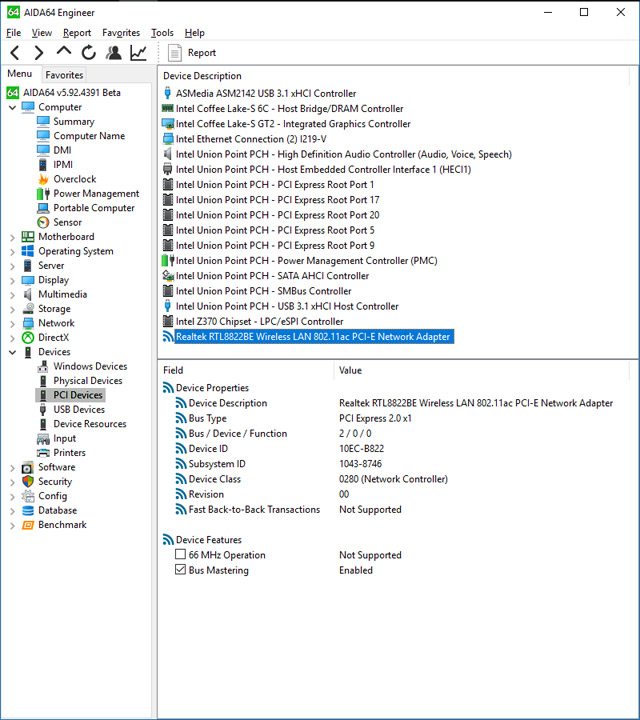640x720 pixels.
Task: Click the Device ID value 10EC-B822
Action: [x=361, y=449]
